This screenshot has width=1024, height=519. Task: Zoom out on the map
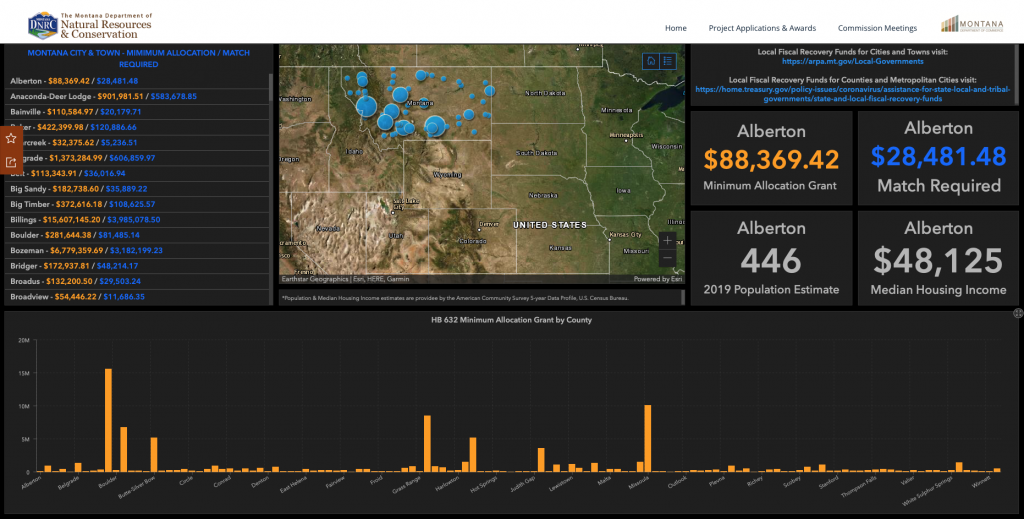coord(667,258)
